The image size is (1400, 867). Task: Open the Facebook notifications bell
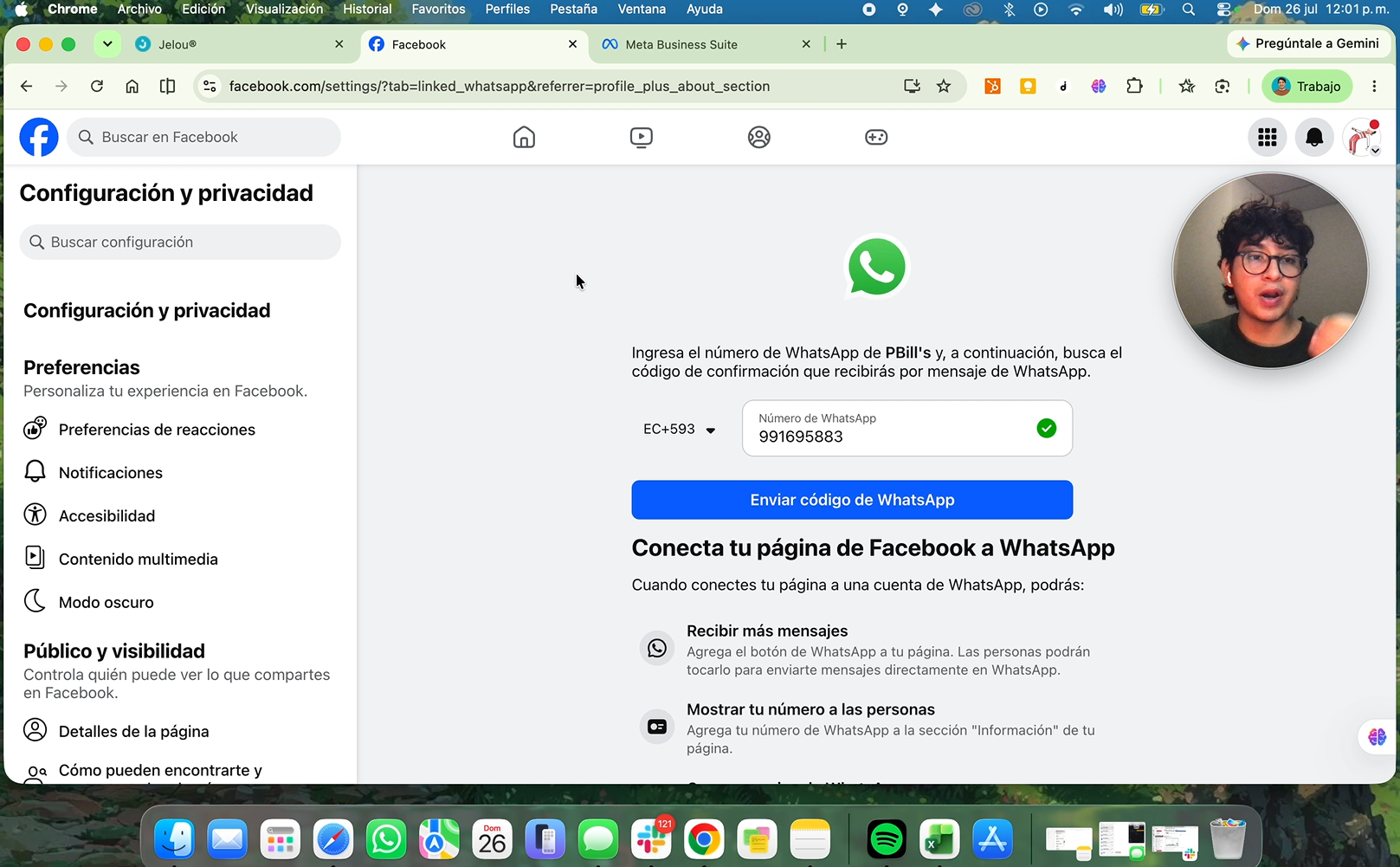(x=1314, y=137)
